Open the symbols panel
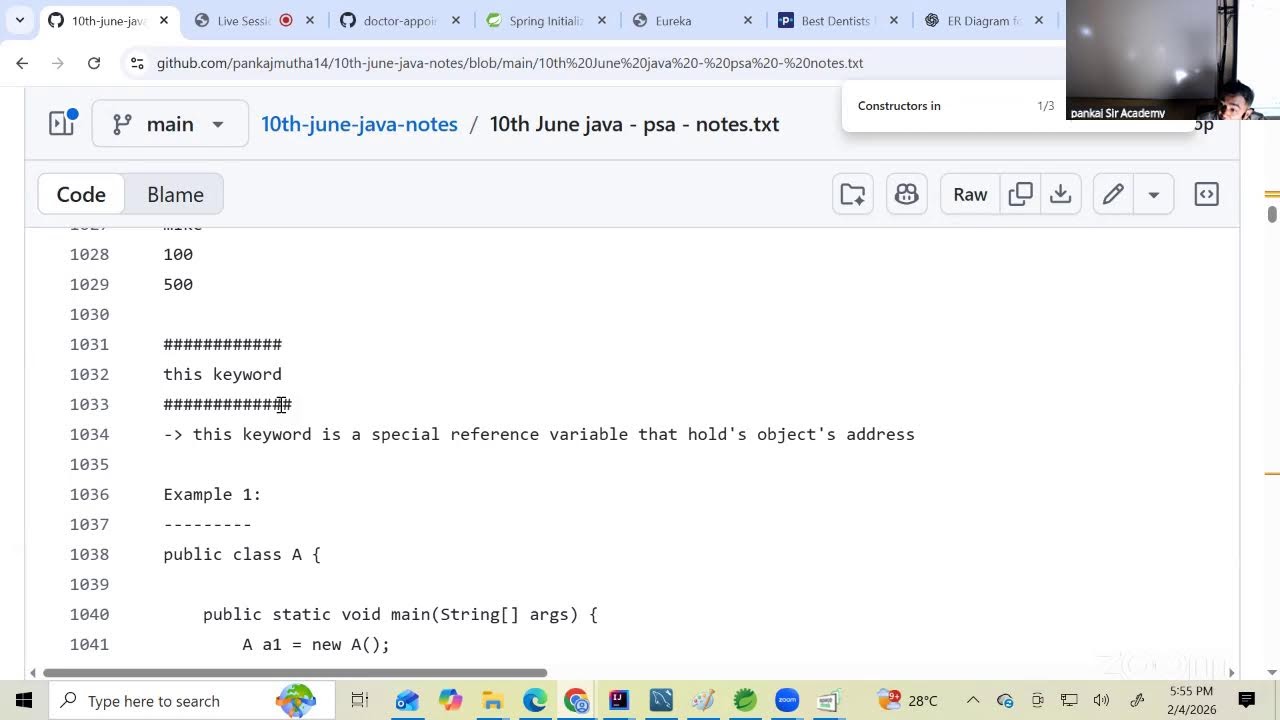The image size is (1280, 720). 1207,194
